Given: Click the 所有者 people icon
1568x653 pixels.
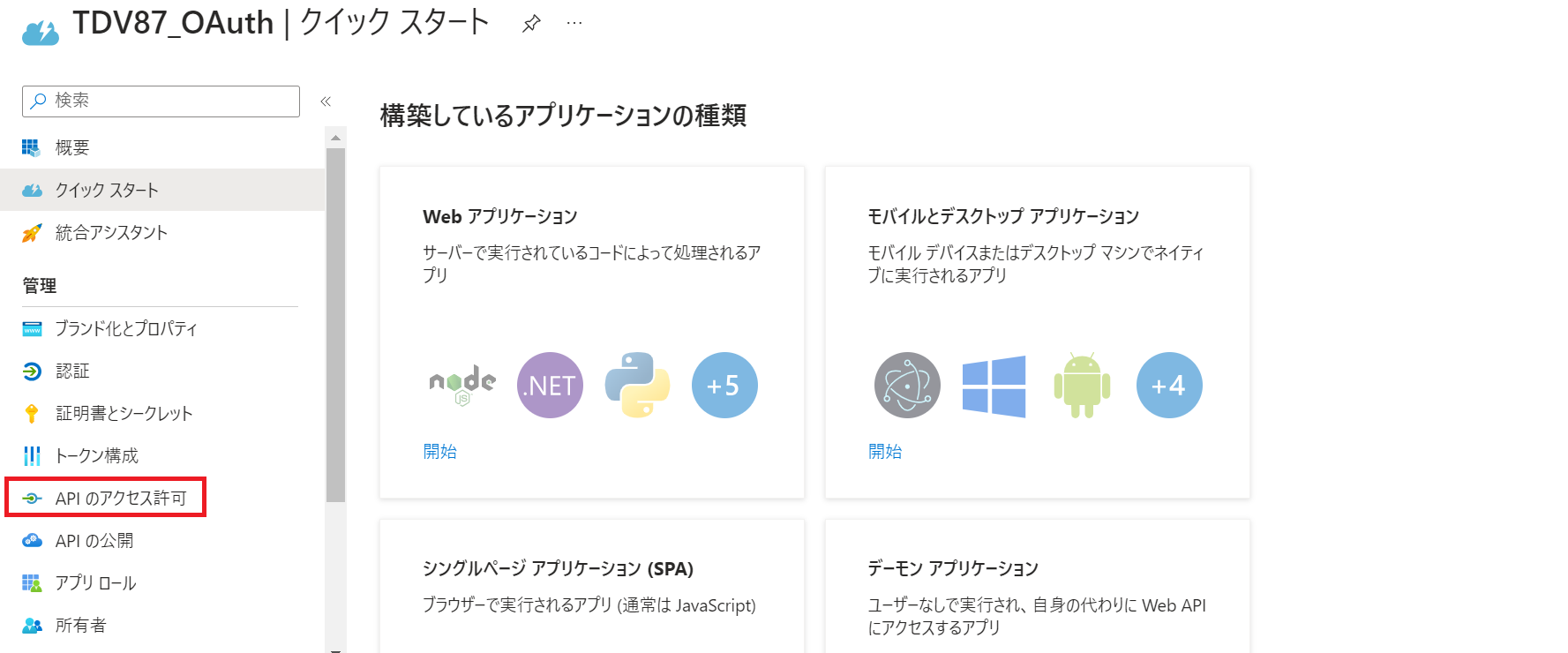Looking at the screenshot, I should click(x=32, y=626).
